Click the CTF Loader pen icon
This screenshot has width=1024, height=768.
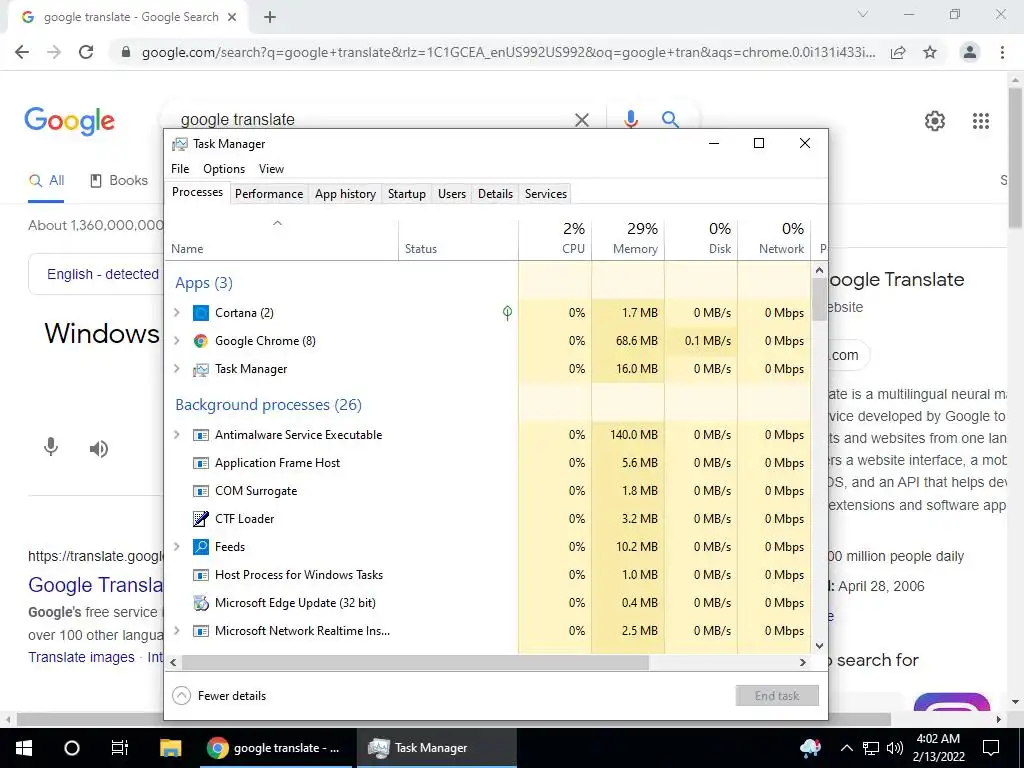[x=200, y=519]
